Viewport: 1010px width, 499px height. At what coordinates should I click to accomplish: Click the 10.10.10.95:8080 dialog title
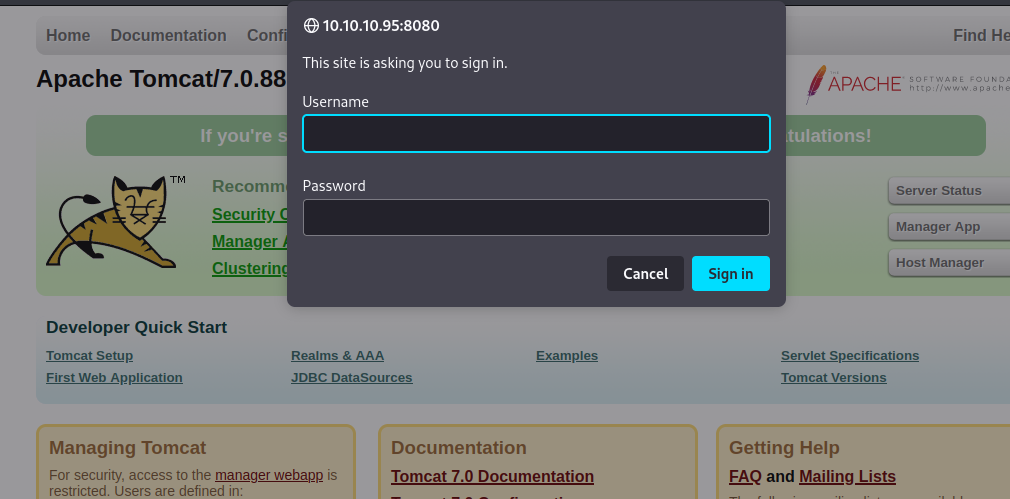[x=381, y=26]
